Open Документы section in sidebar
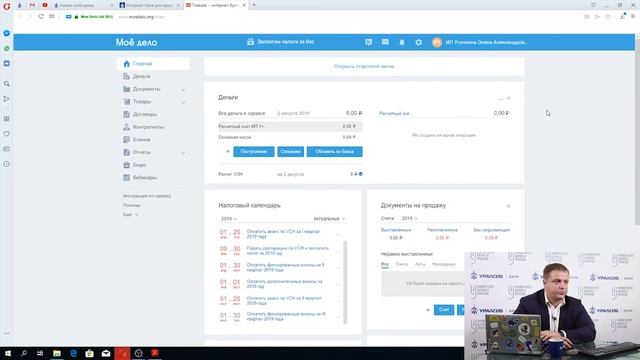The height and width of the screenshot is (360, 640). [146, 89]
